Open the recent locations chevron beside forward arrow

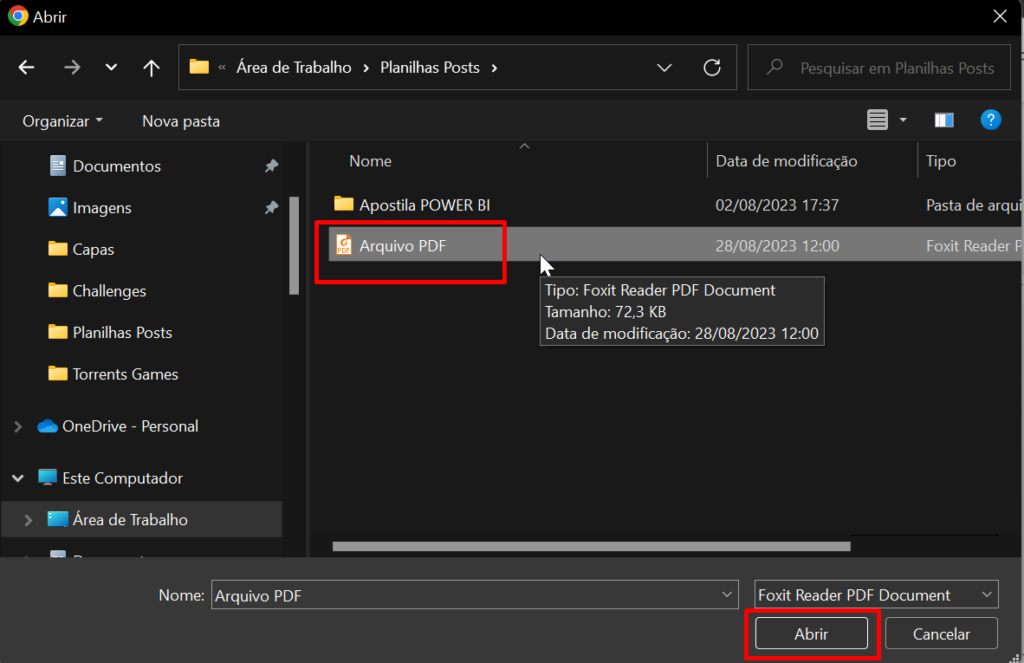110,67
